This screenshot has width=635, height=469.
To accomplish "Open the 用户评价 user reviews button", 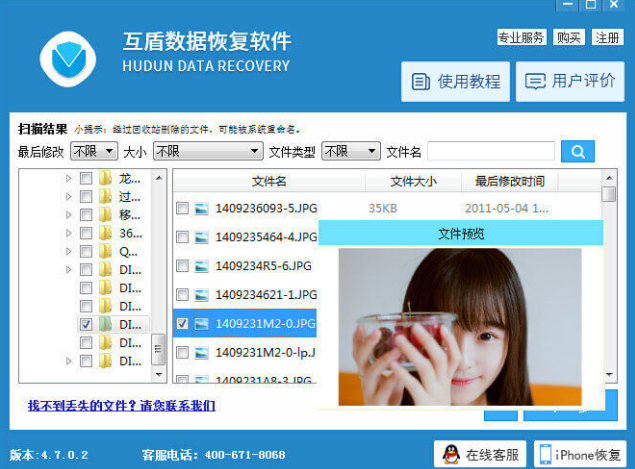I will point(570,81).
